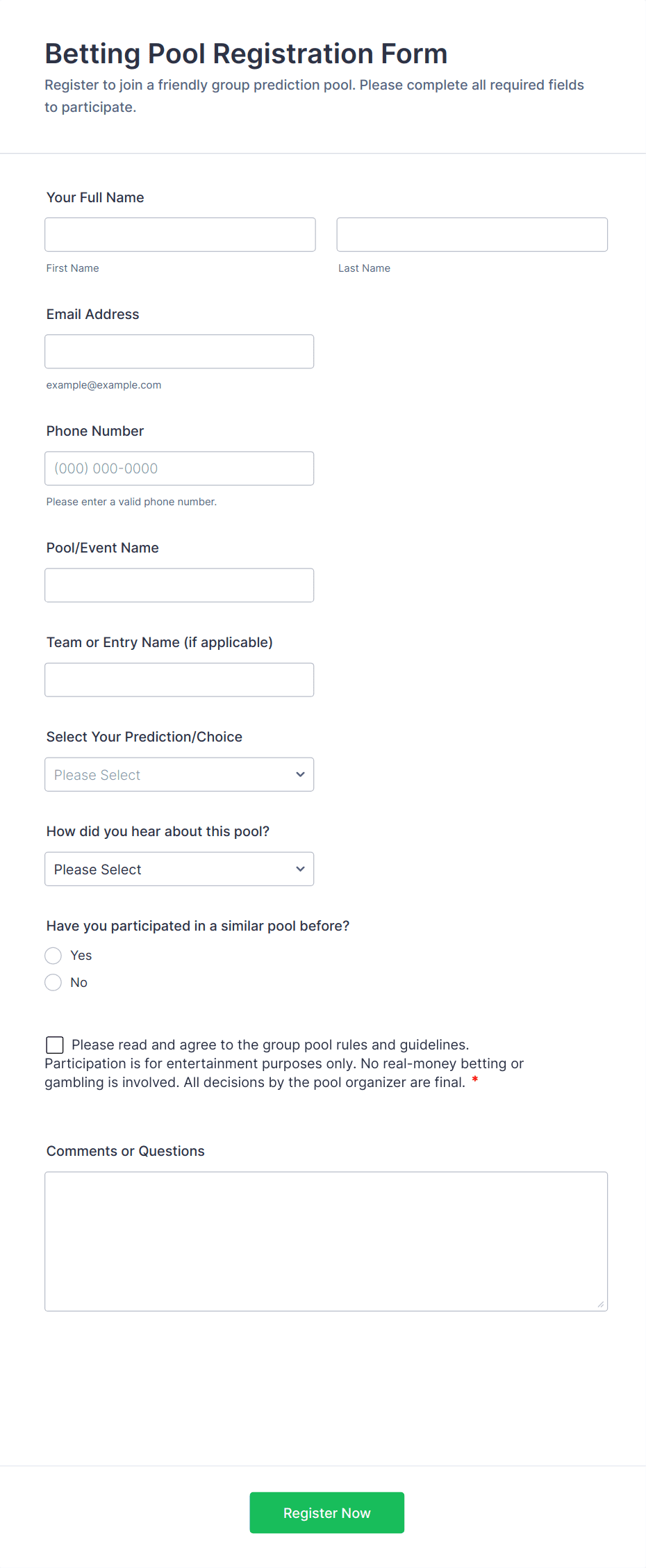Click the Team or Entry Name field
Image resolution: width=646 pixels, height=1568 pixels.
179,679
